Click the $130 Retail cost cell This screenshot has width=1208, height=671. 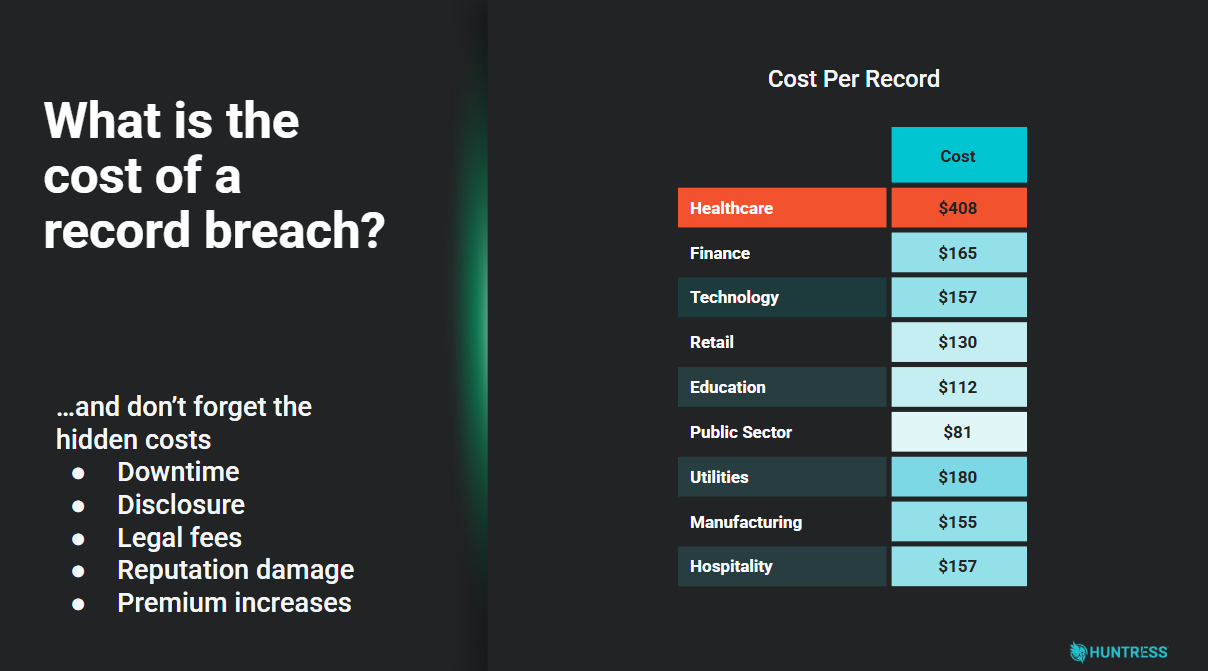pyautogui.click(x=959, y=342)
